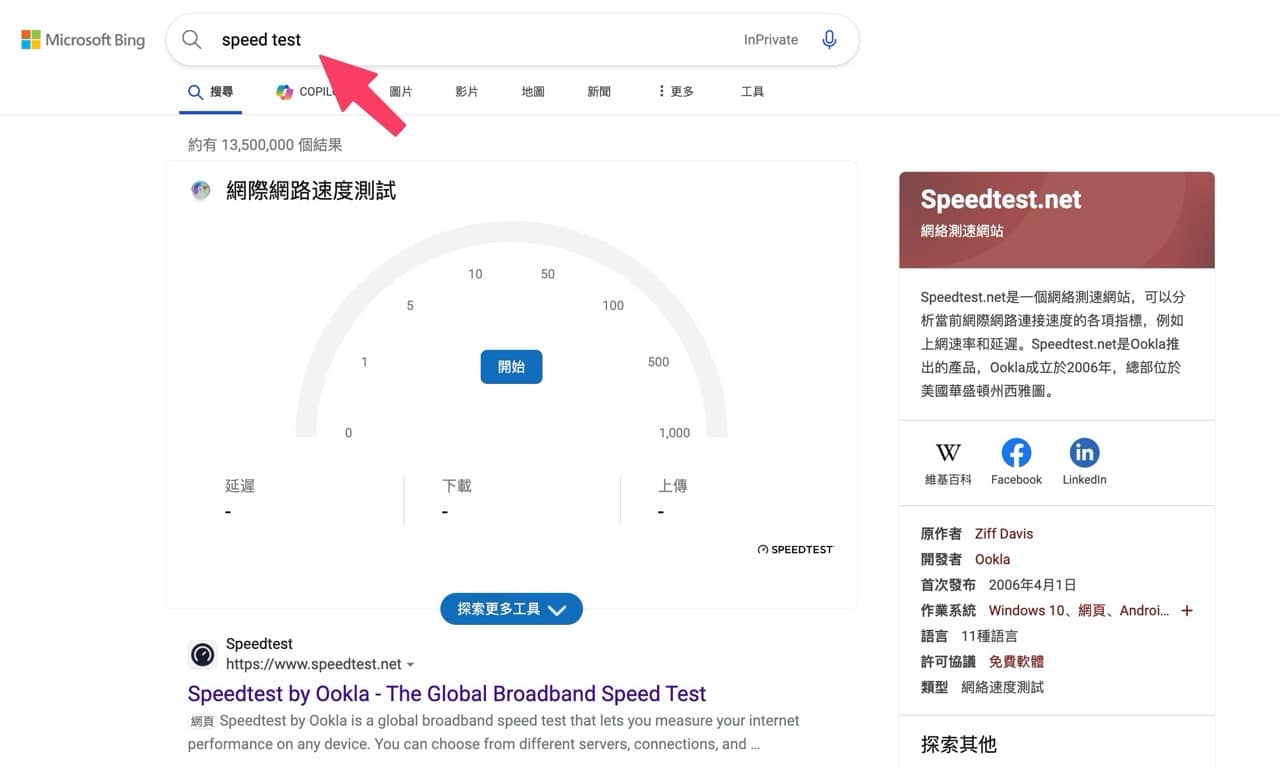Switch to the 新聞 tab
Screen dimensions: 1280x768
coord(599,91)
